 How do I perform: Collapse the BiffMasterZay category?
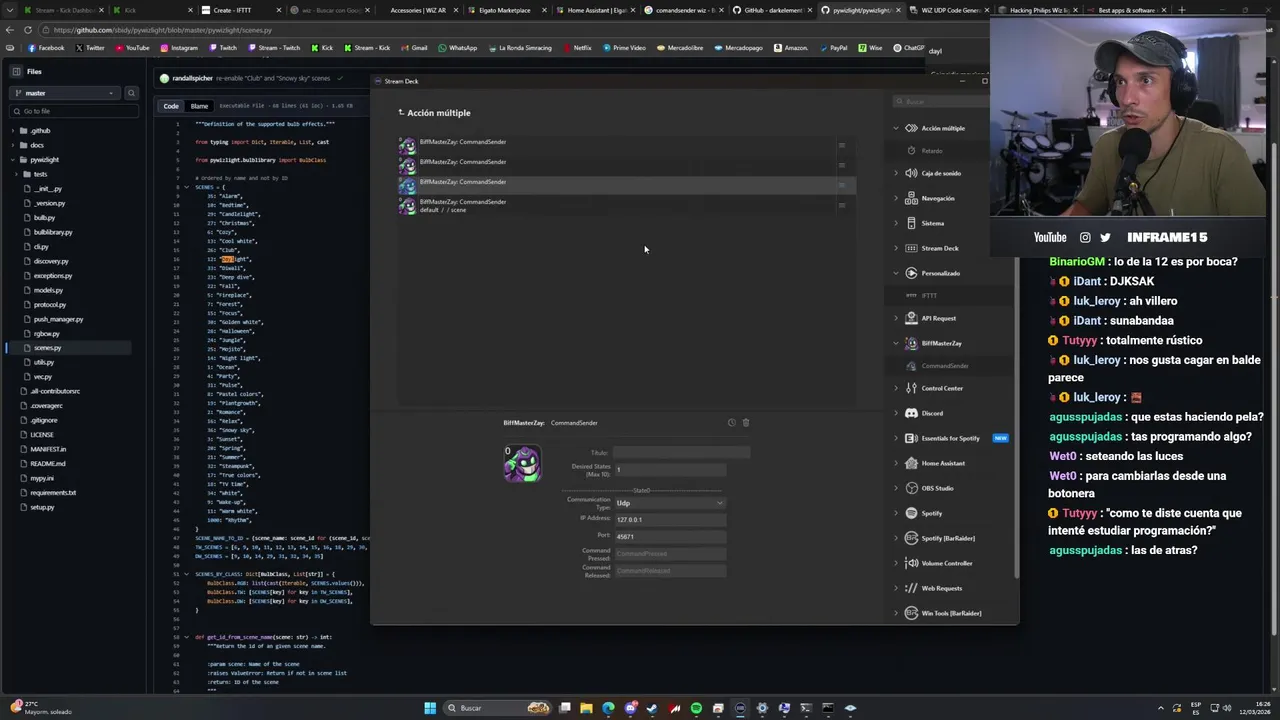pyautogui.click(x=896, y=343)
